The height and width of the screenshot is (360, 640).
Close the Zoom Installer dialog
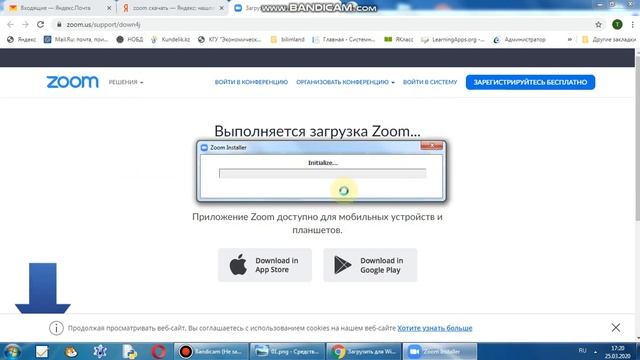coord(431,146)
